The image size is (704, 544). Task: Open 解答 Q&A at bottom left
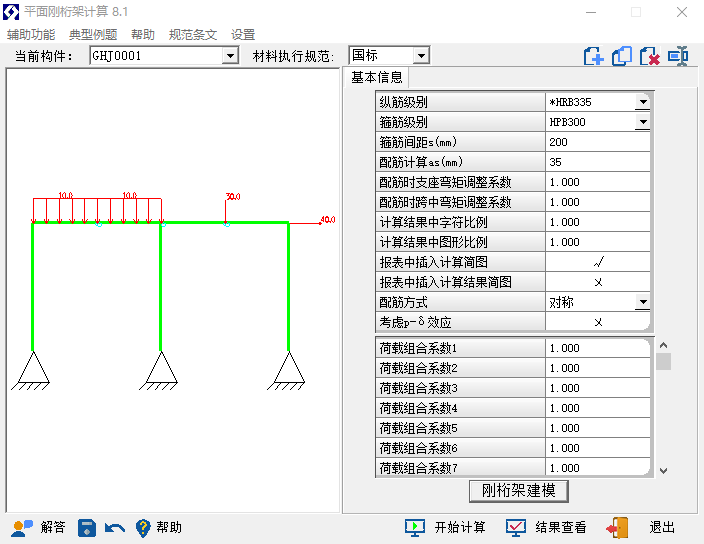pos(38,527)
